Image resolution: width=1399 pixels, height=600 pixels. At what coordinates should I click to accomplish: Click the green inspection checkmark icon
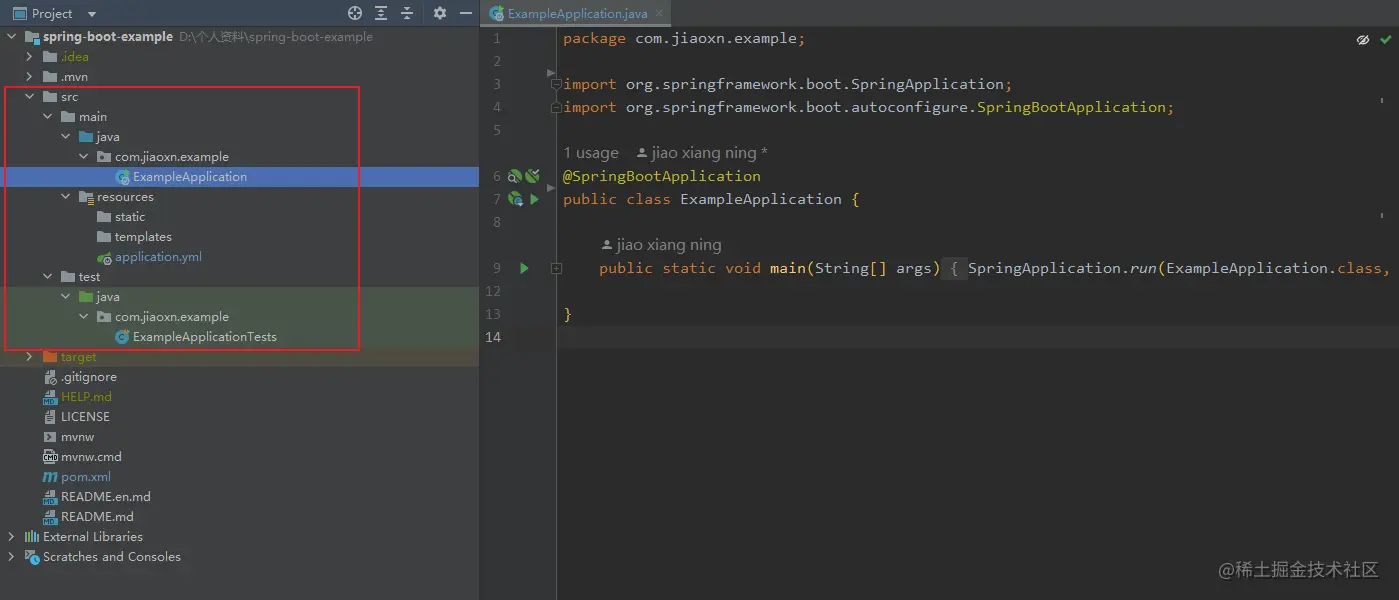click(x=1385, y=40)
